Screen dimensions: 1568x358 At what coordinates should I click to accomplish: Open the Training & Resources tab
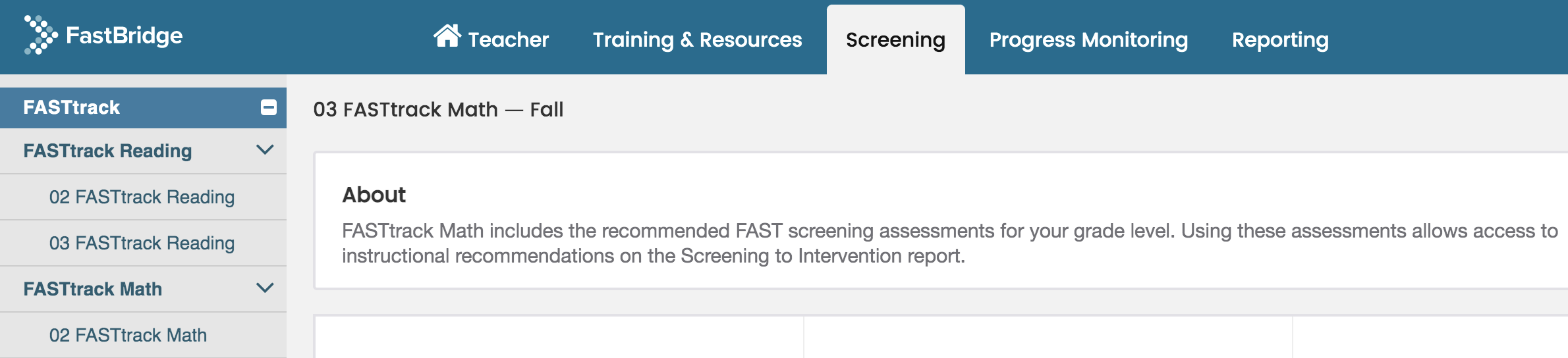pyautogui.click(x=698, y=39)
